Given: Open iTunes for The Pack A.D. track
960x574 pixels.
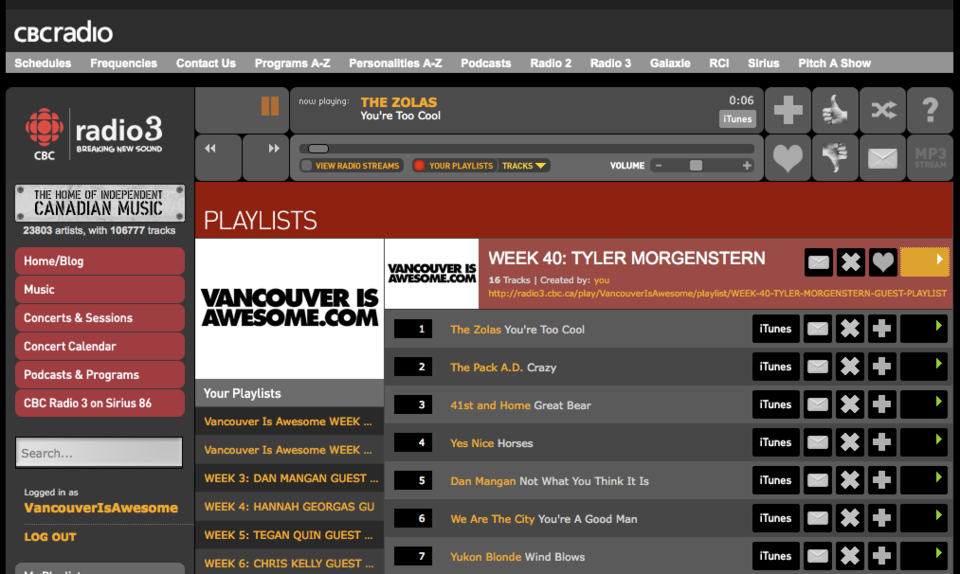Looking at the screenshot, I should click(776, 367).
